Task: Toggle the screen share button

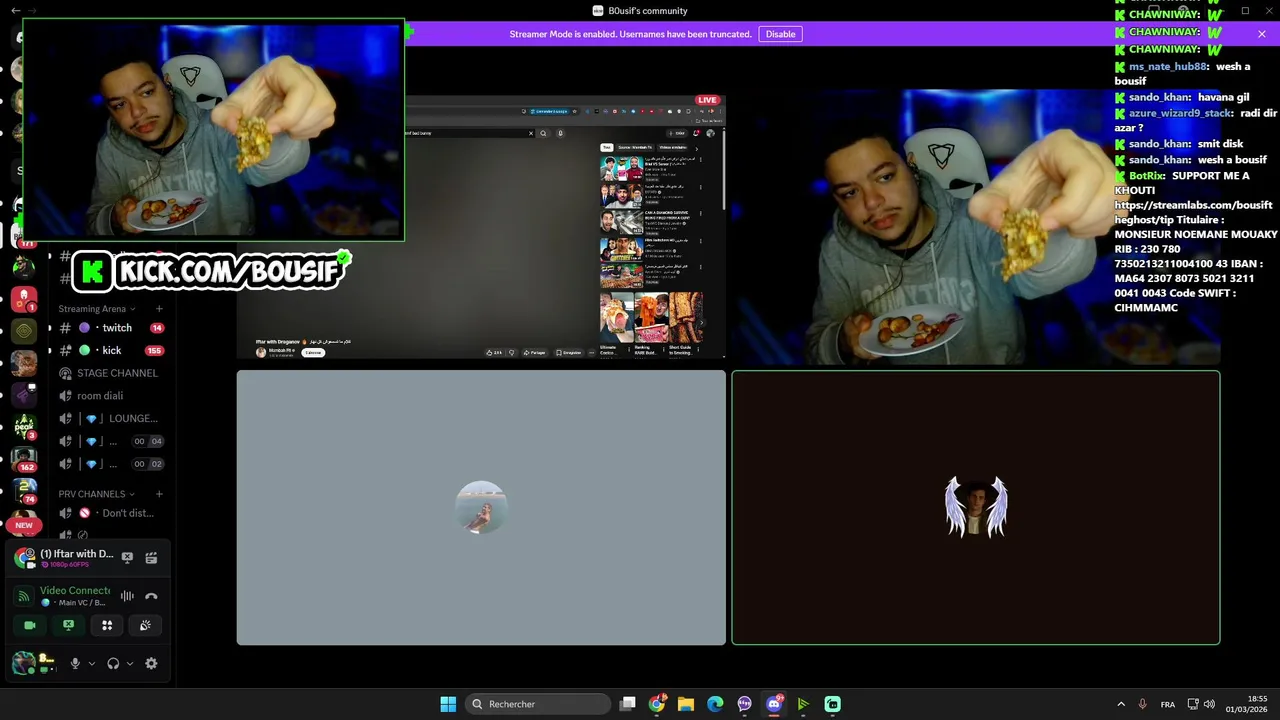Action: pyautogui.click(x=68, y=625)
